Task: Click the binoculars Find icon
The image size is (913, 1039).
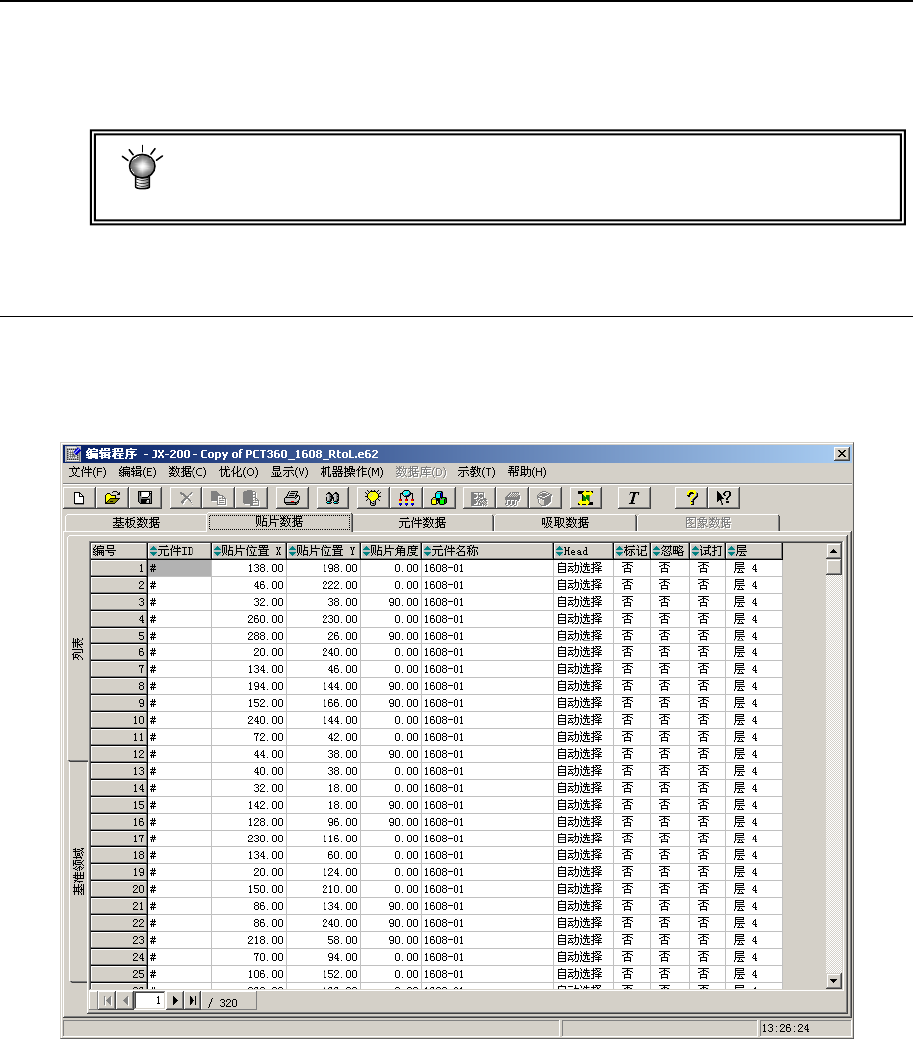Action: click(x=332, y=498)
